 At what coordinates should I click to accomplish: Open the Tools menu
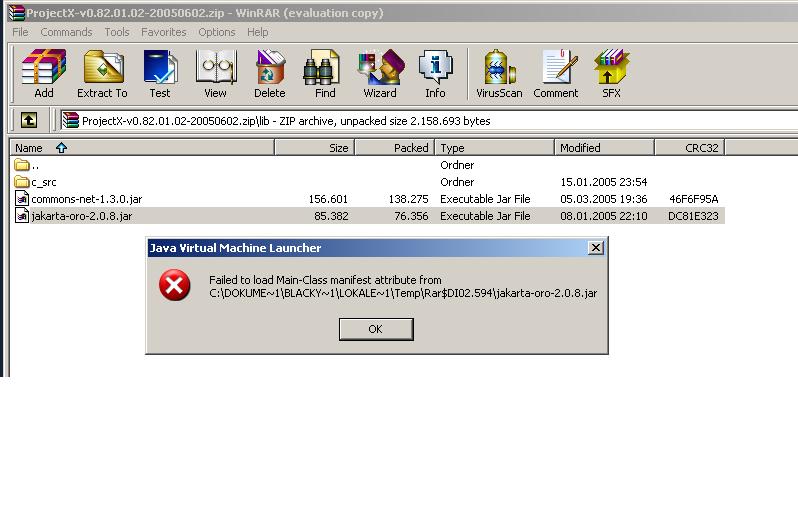click(x=117, y=32)
